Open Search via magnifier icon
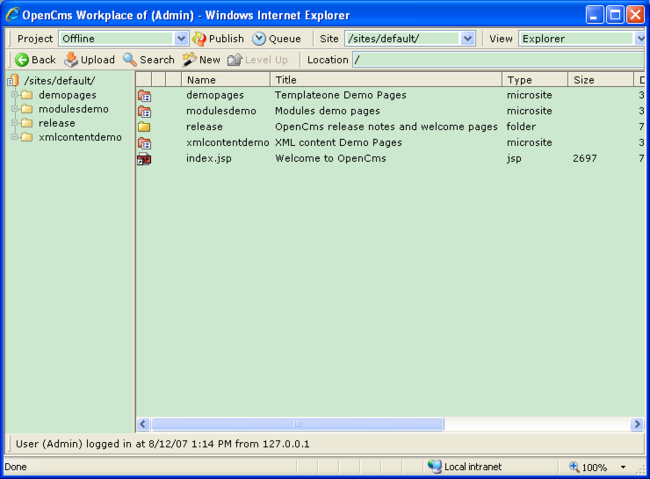The width and height of the screenshot is (650, 479). click(x=130, y=60)
